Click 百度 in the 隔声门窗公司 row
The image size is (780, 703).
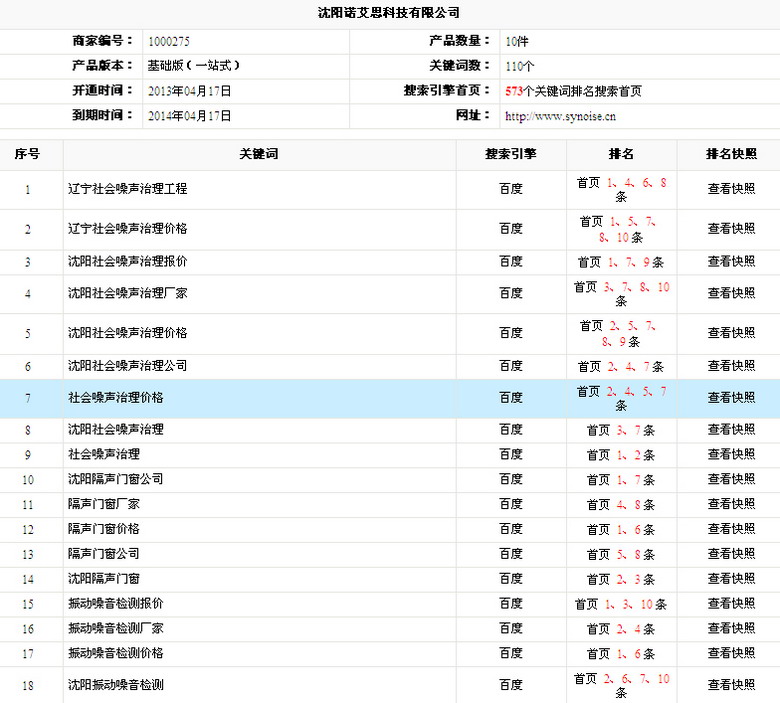click(x=511, y=554)
